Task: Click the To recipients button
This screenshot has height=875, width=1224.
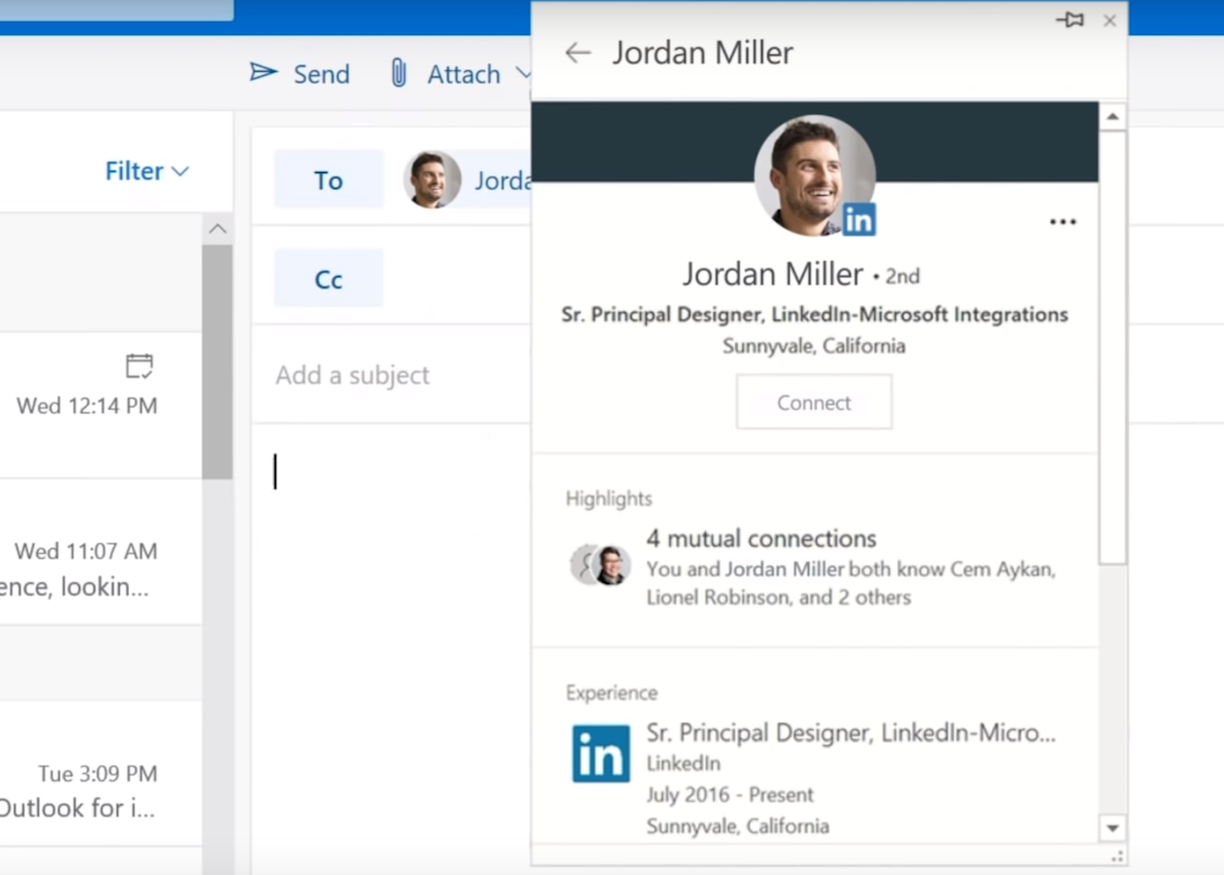Action: 328,180
